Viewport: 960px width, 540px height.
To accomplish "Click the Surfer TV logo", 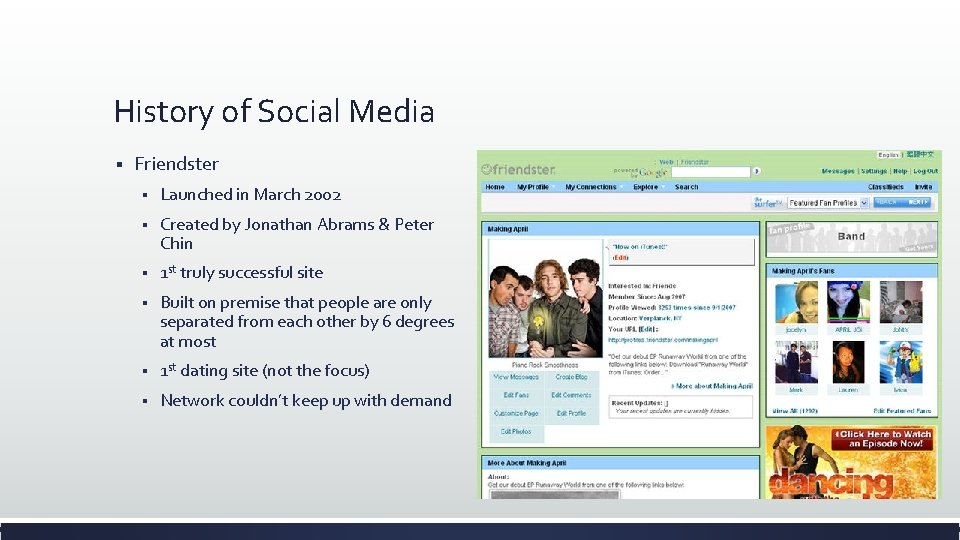I will point(767,203).
